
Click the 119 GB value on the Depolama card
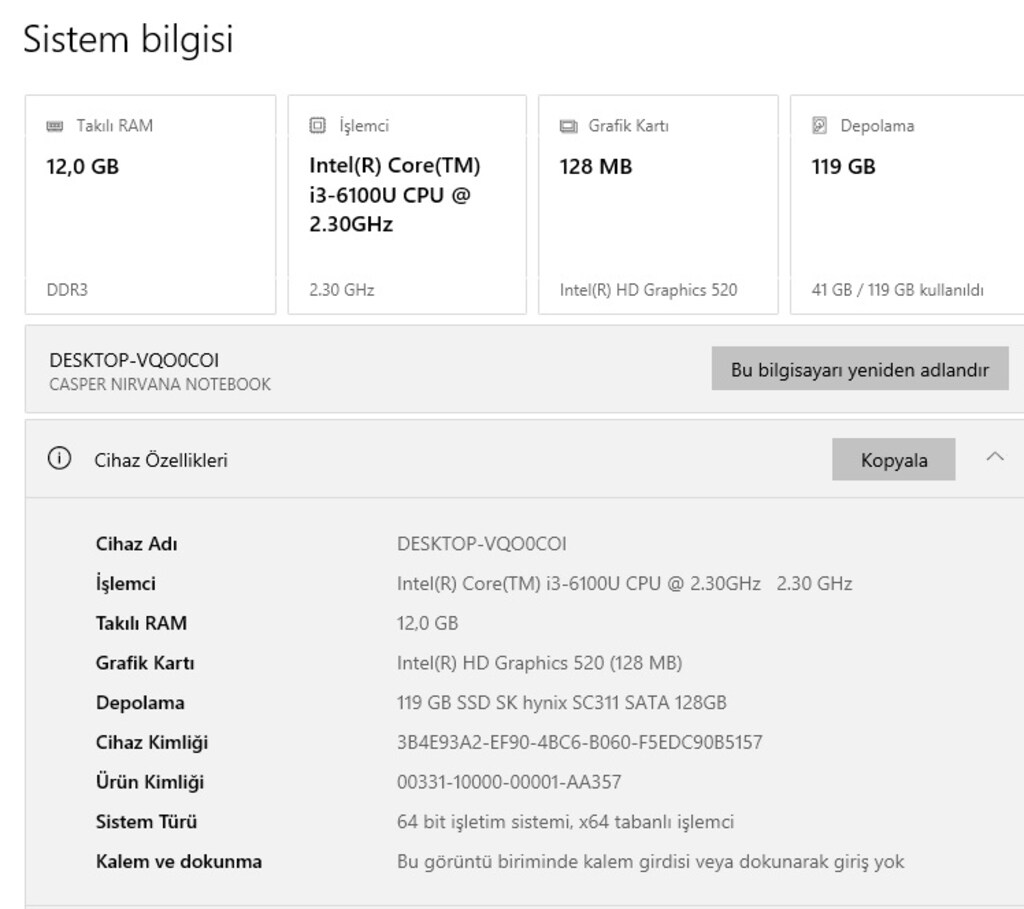(843, 167)
